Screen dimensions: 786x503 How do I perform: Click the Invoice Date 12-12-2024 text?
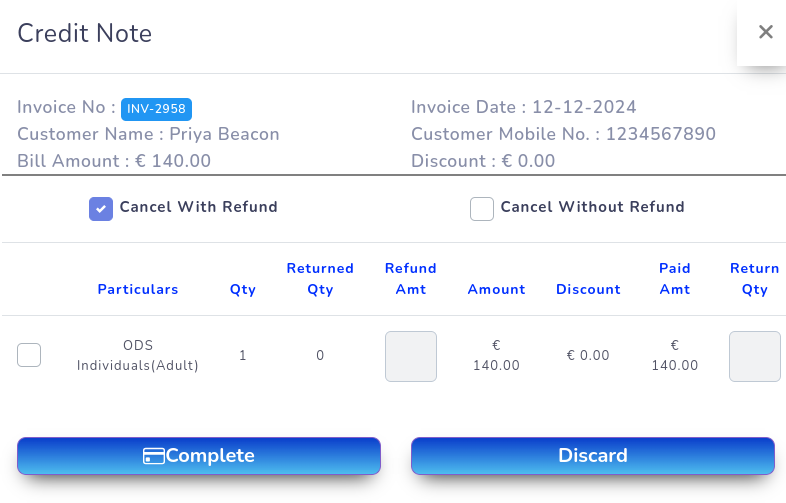[x=523, y=107]
